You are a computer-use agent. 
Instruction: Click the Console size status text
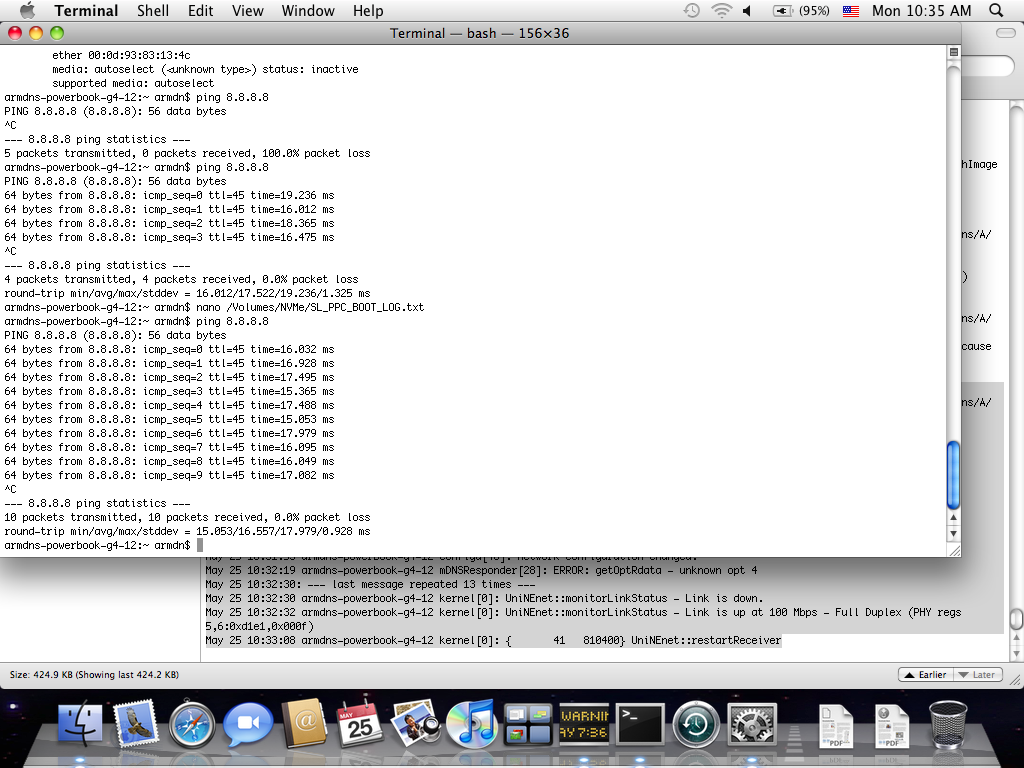click(94, 675)
